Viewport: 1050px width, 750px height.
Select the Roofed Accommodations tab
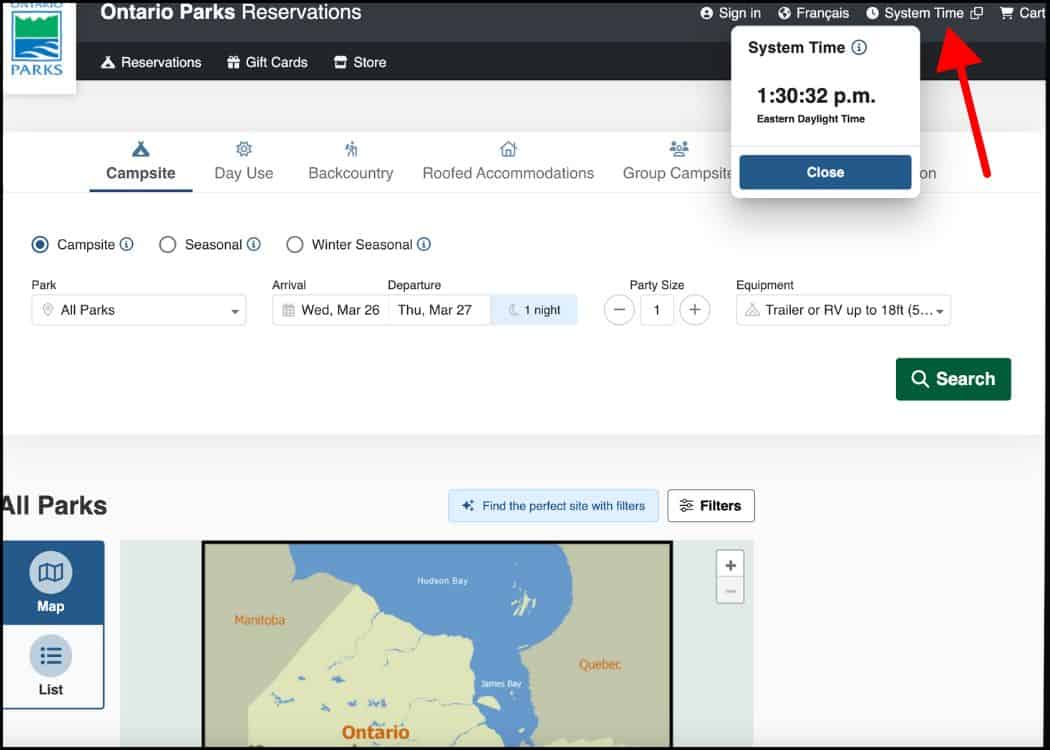point(508,162)
